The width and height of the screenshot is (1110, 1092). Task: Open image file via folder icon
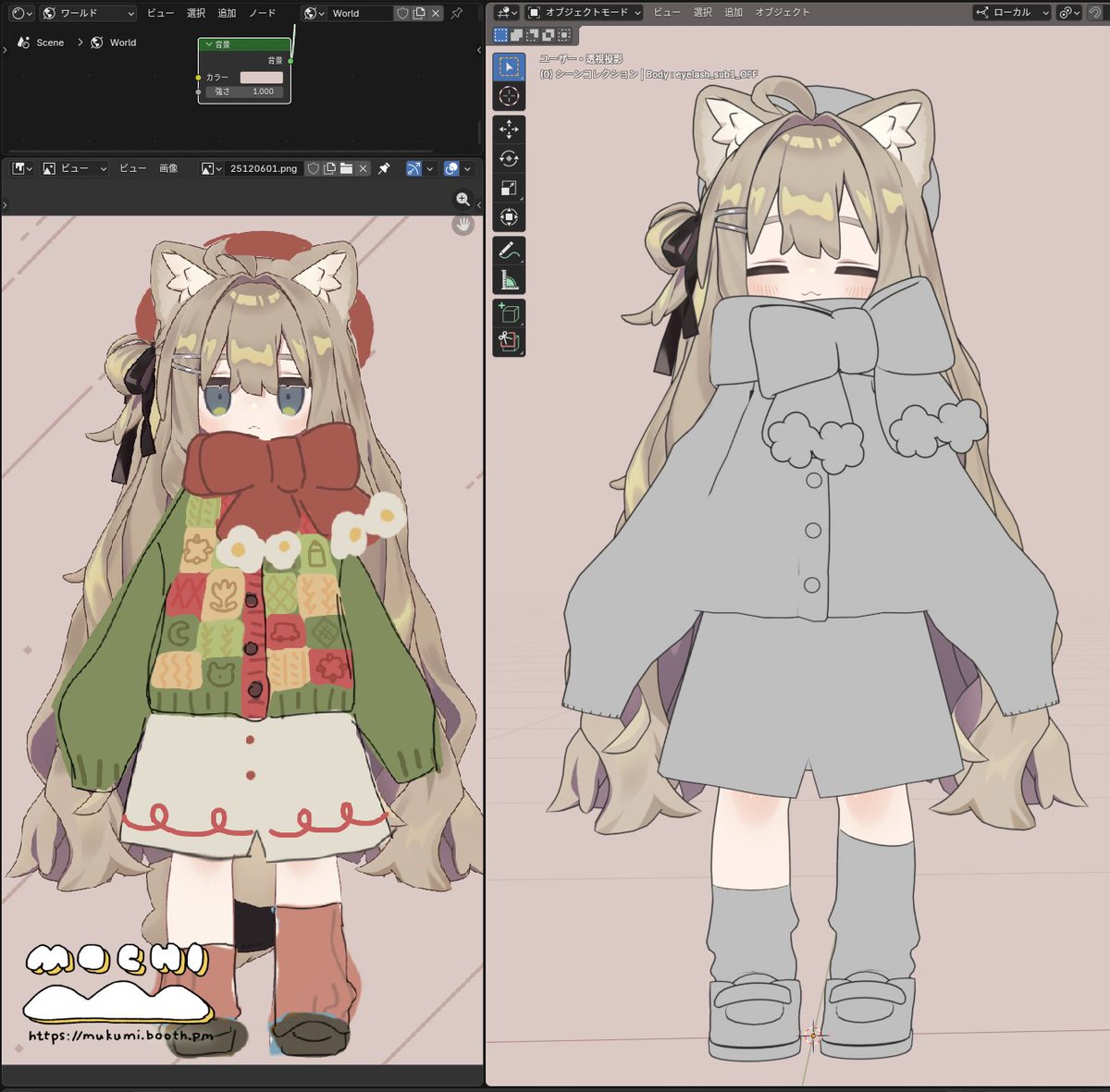coord(346,168)
